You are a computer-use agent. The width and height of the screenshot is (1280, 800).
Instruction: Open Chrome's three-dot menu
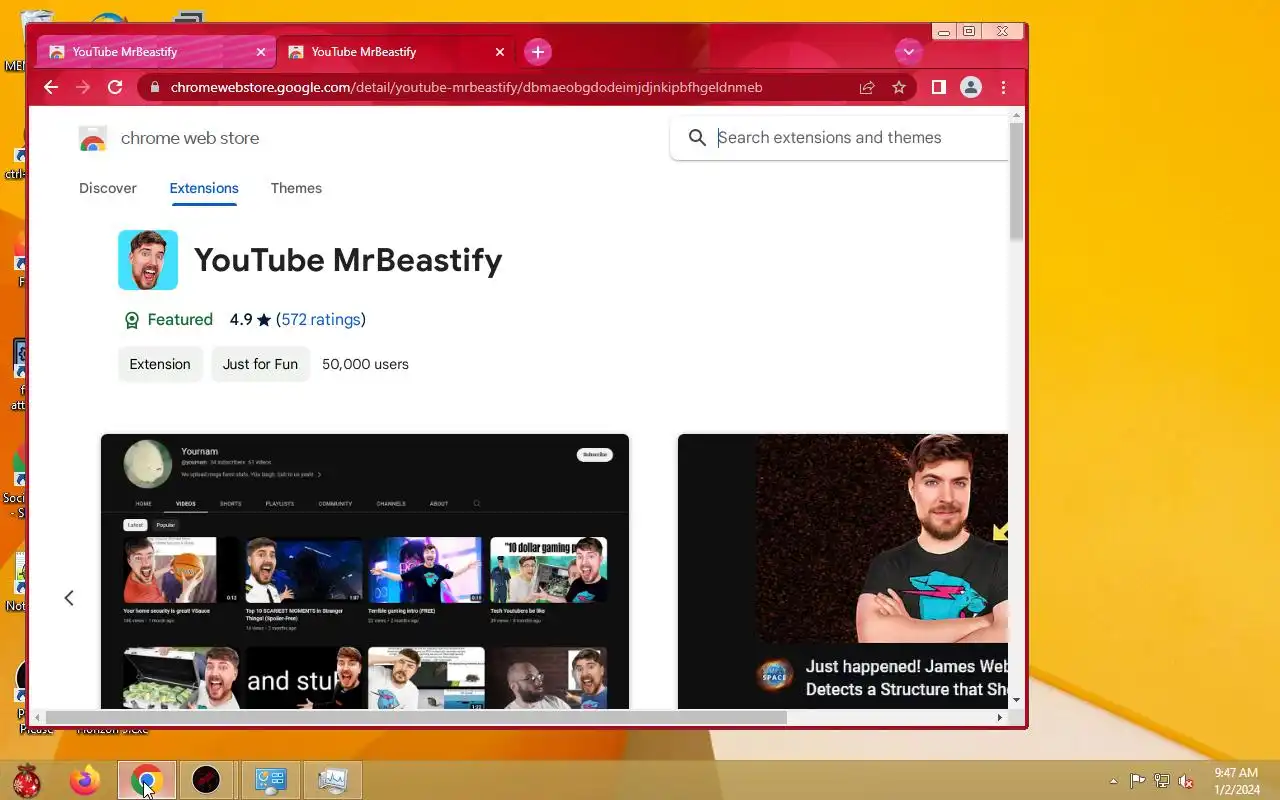[x=1003, y=87]
